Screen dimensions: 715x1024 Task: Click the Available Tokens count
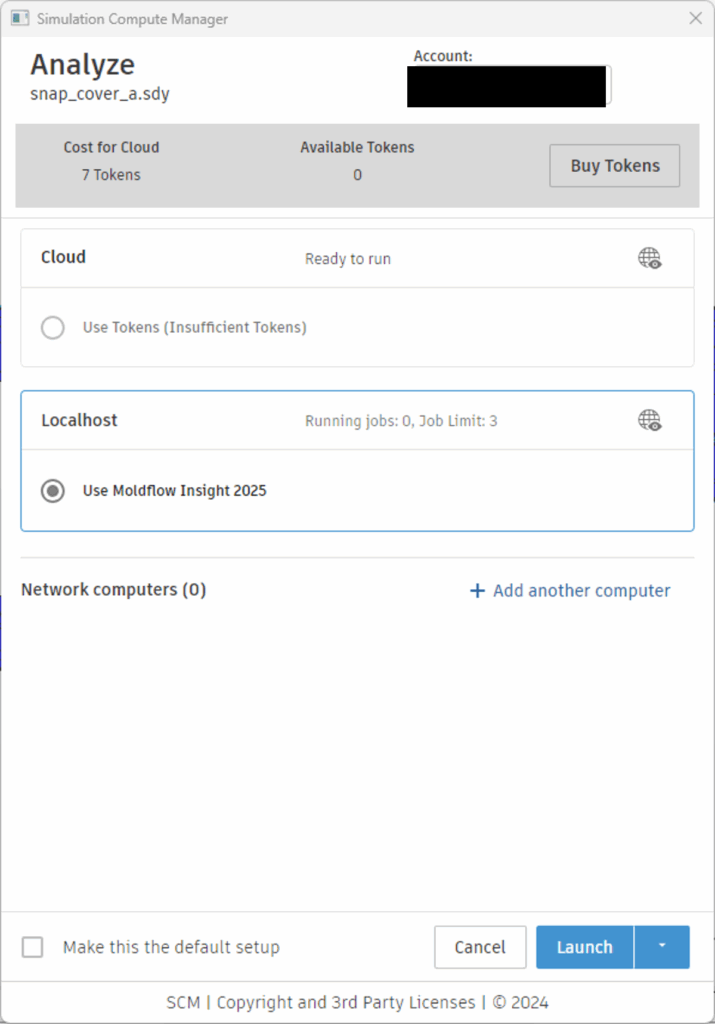[x=357, y=175]
